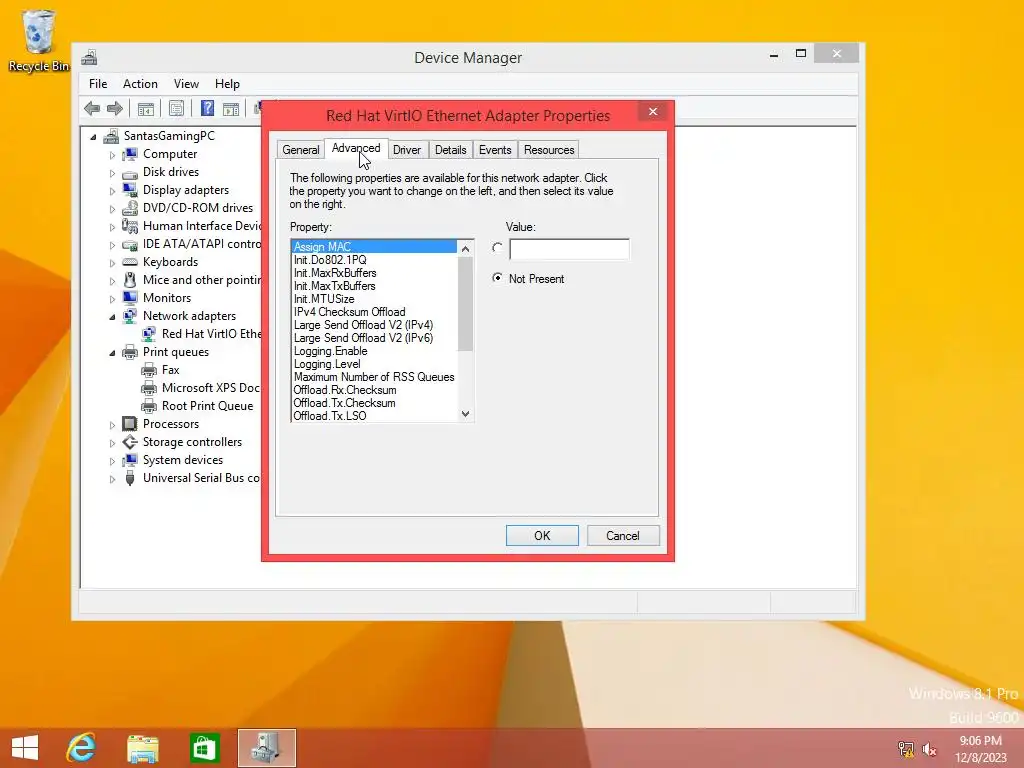Viewport: 1024px width, 768px height.
Task: Click the property list scroll-up arrow
Action: click(466, 248)
